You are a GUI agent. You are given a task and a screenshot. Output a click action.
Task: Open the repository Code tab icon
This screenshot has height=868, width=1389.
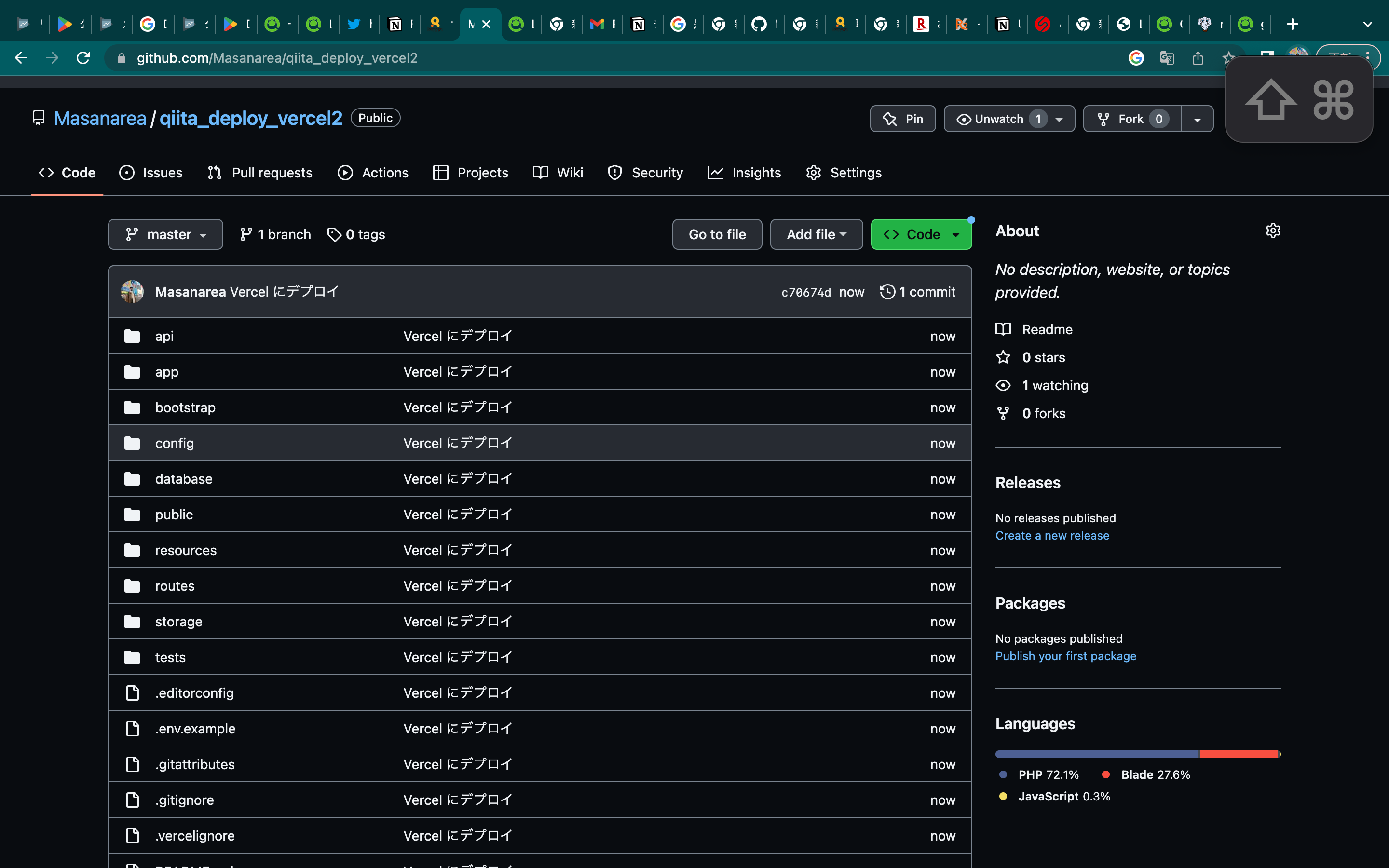point(46,172)
